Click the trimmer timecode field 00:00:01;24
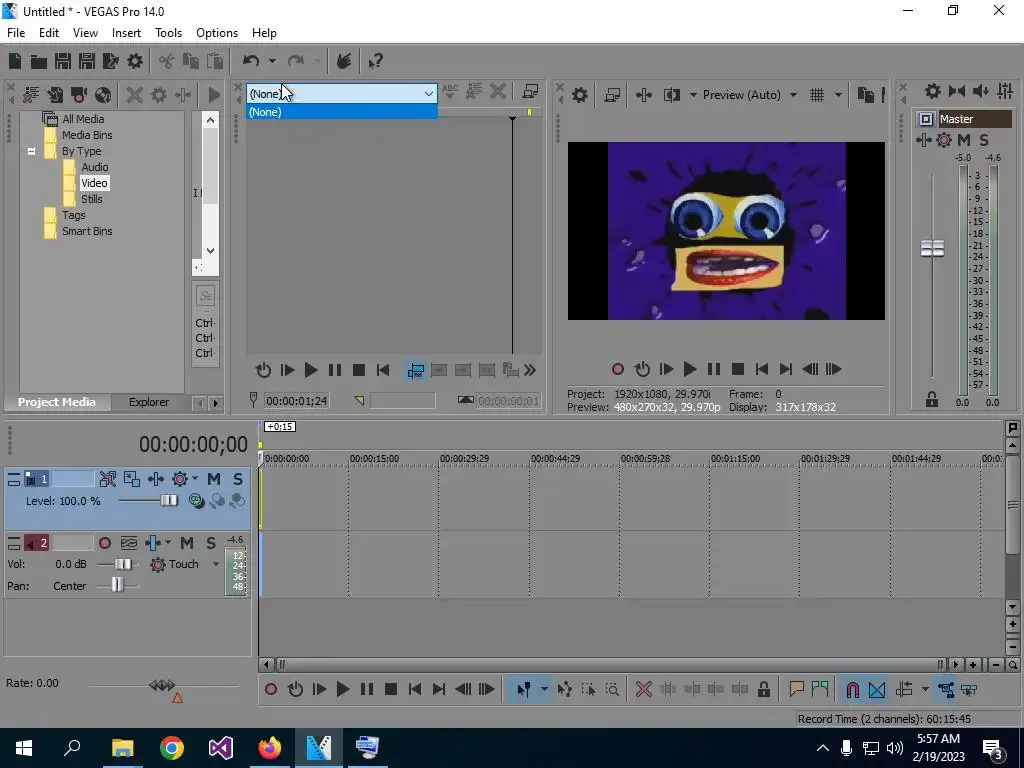The height and width of the screenshot is (768, 1024). click(297, 401)
